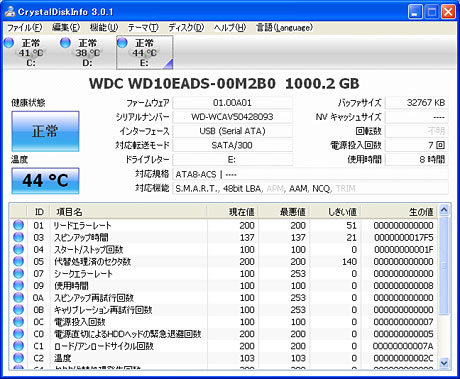Click the しきい値 column header
Screen dimensions: 460x379
click(336, 212)
